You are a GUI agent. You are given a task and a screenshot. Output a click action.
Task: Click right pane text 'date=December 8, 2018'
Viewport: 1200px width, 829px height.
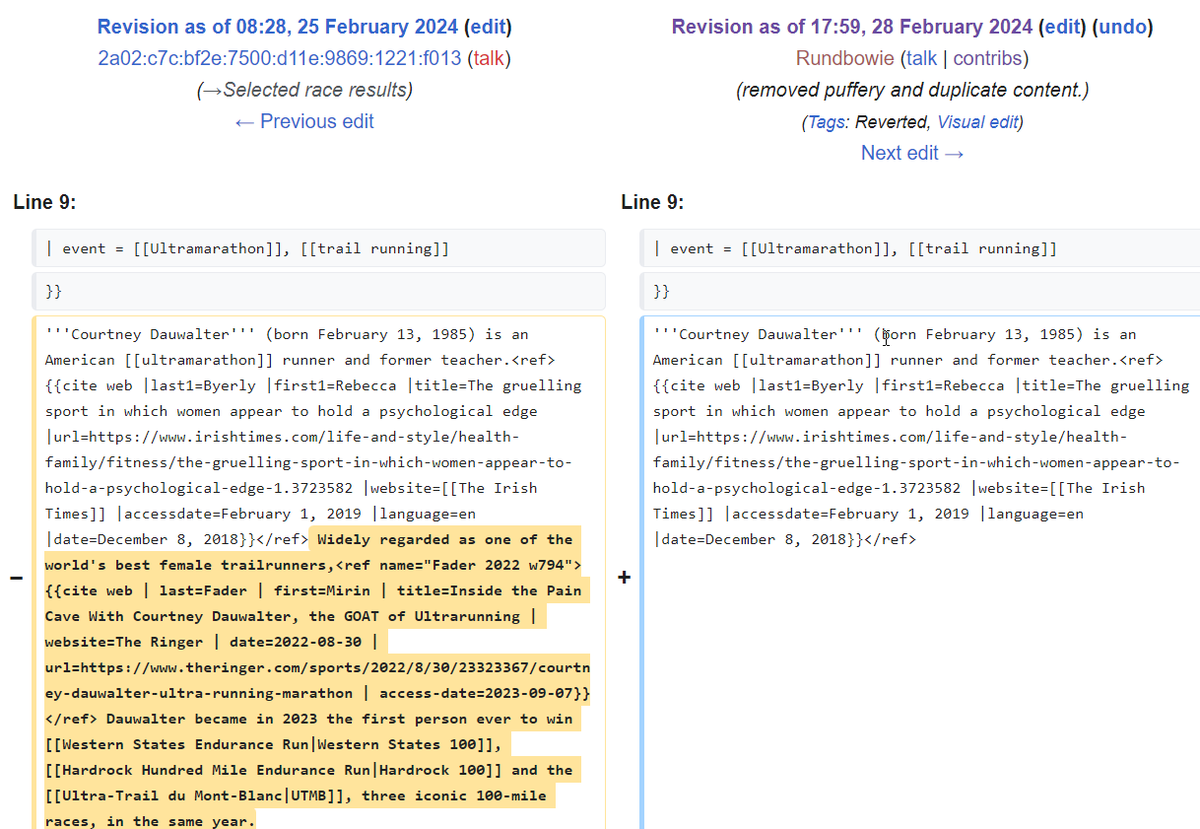(x=751, y=539)
